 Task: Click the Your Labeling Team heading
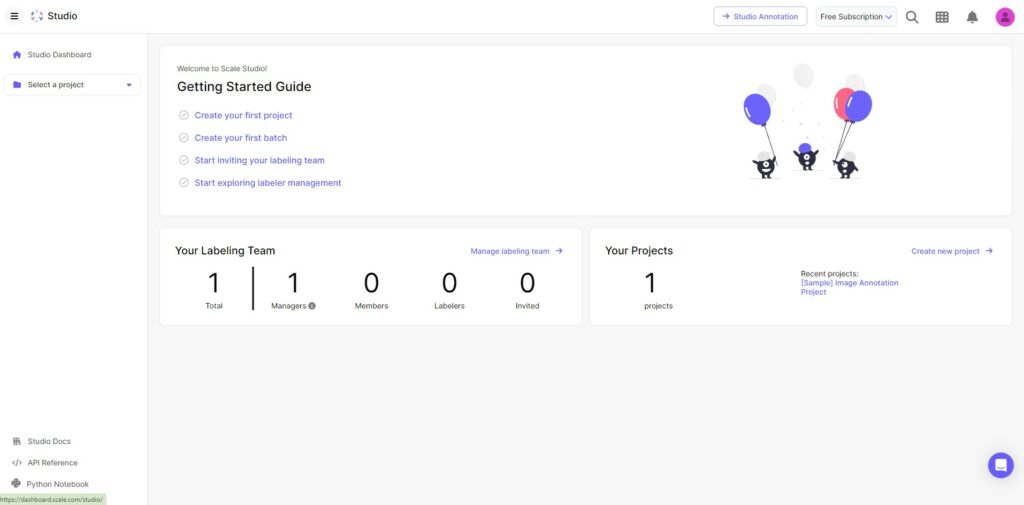point(225,250)
